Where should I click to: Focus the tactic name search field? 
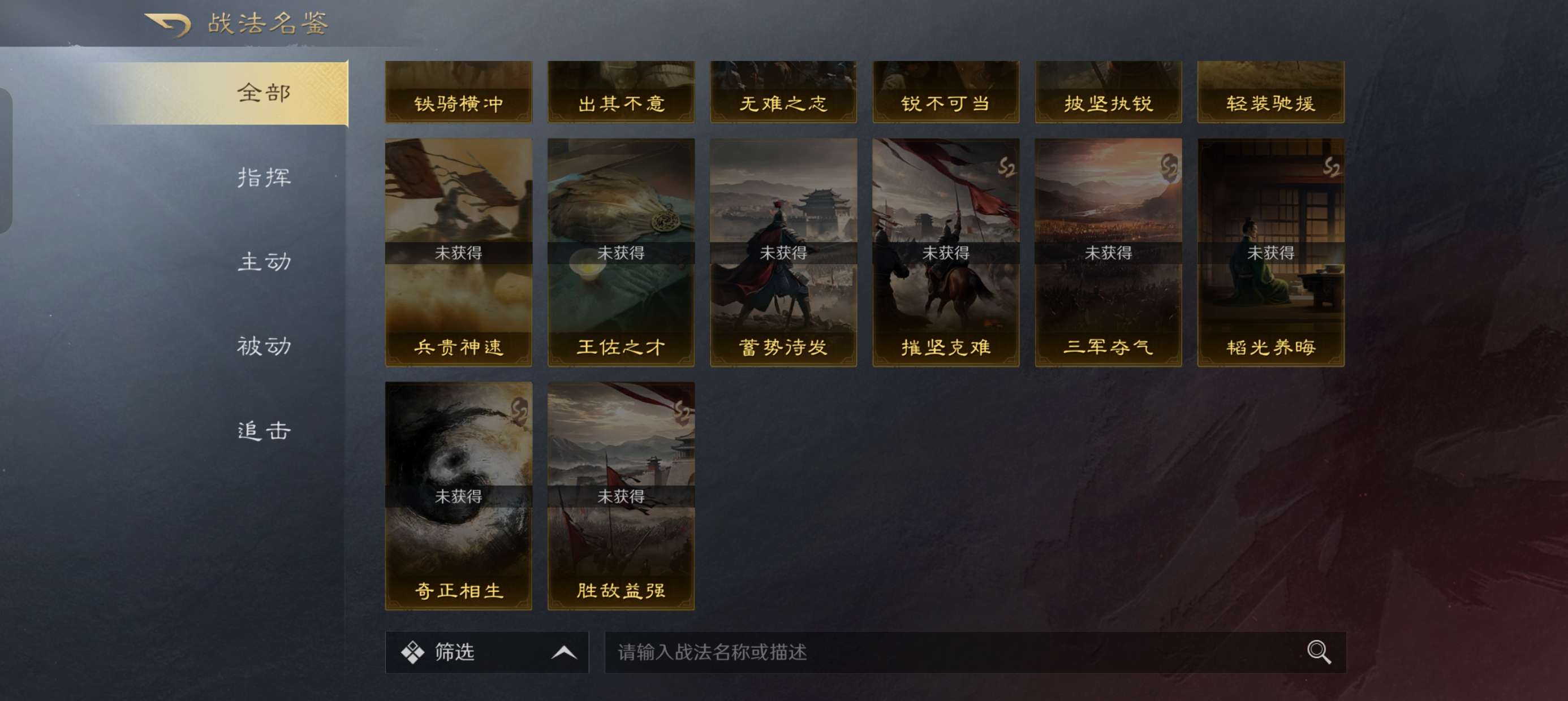click(975, 652)
